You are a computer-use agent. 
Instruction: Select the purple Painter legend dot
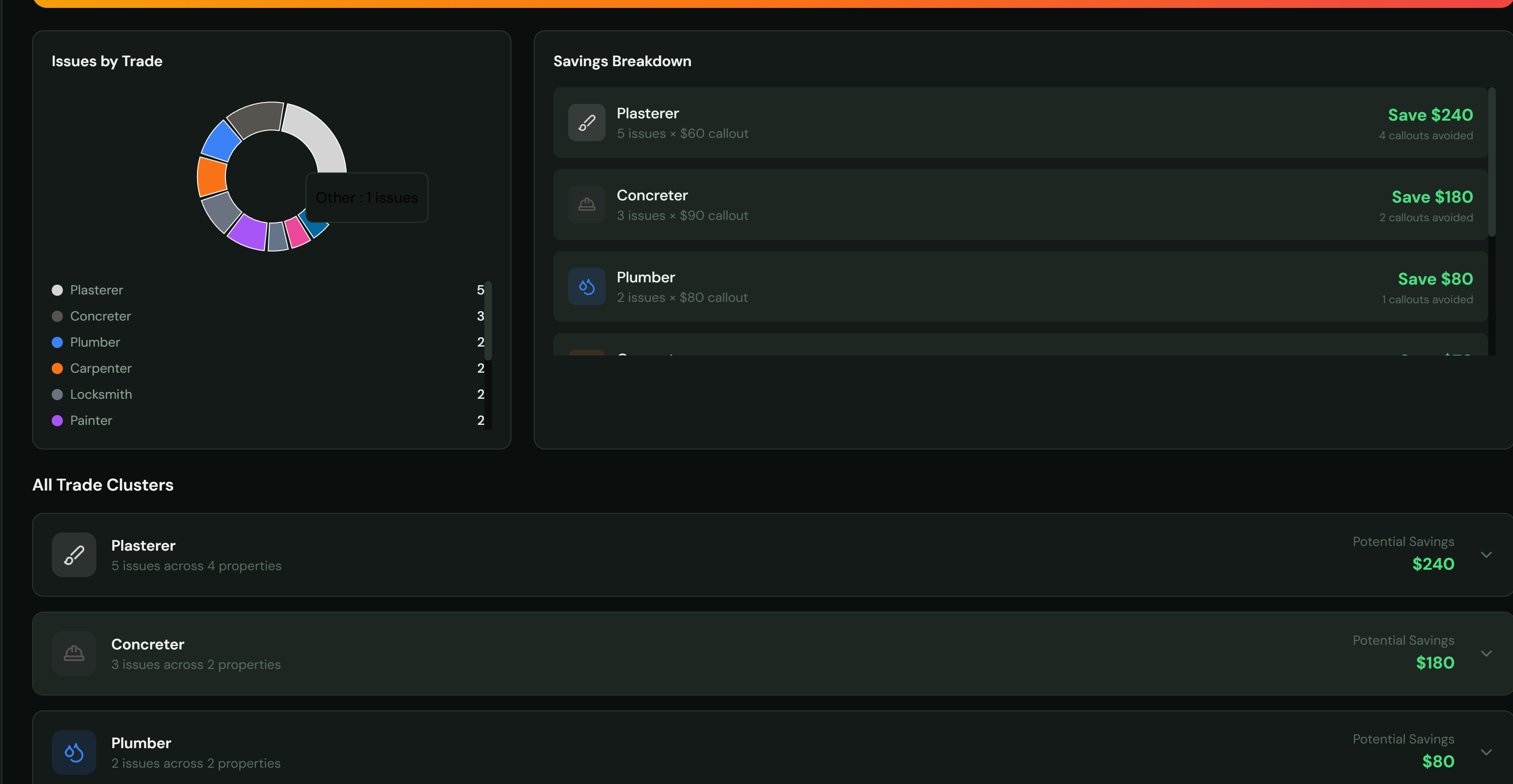(57, 421)
